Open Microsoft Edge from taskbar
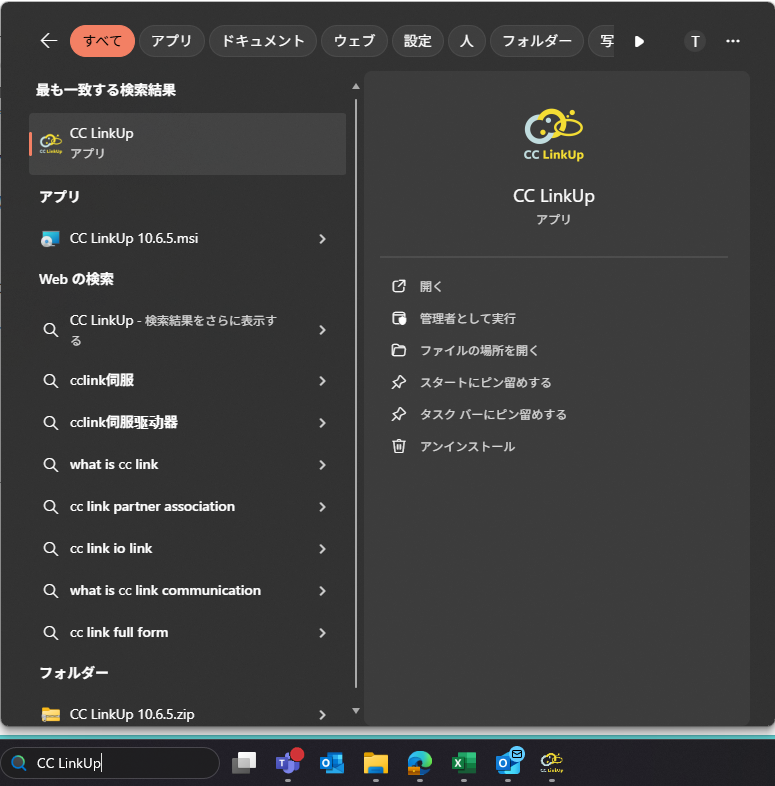The height and width of the screenshot is (786, 775). pyautogui.click(x=419, y=763)
